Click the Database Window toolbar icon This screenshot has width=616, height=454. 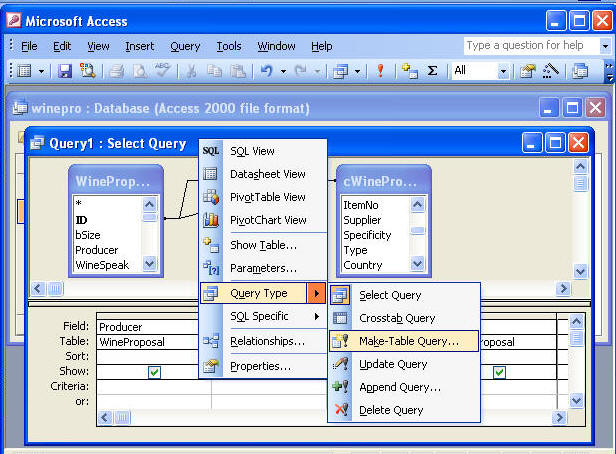point(580,71)
